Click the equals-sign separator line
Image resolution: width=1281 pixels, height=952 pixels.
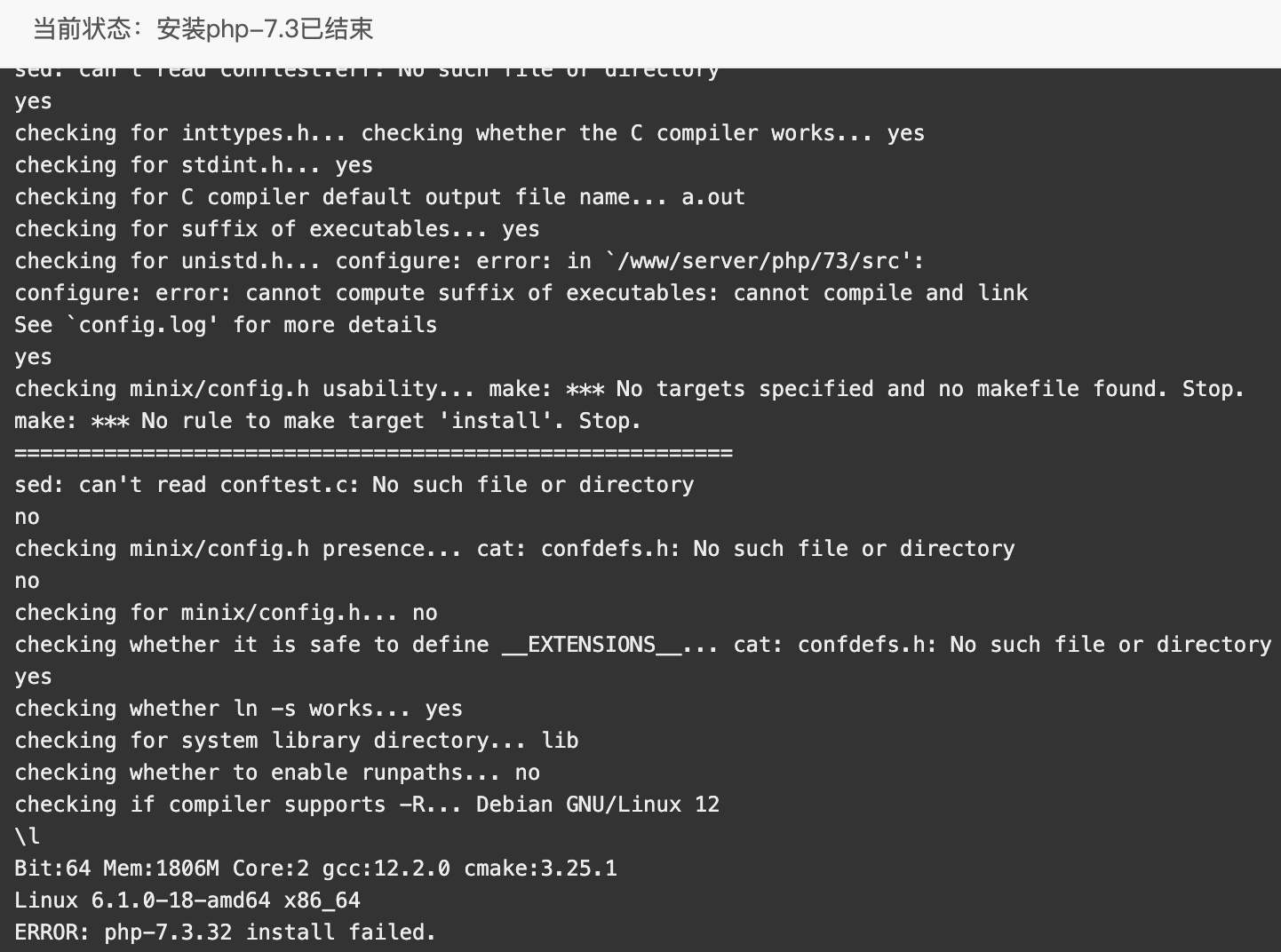click(373, 453)
